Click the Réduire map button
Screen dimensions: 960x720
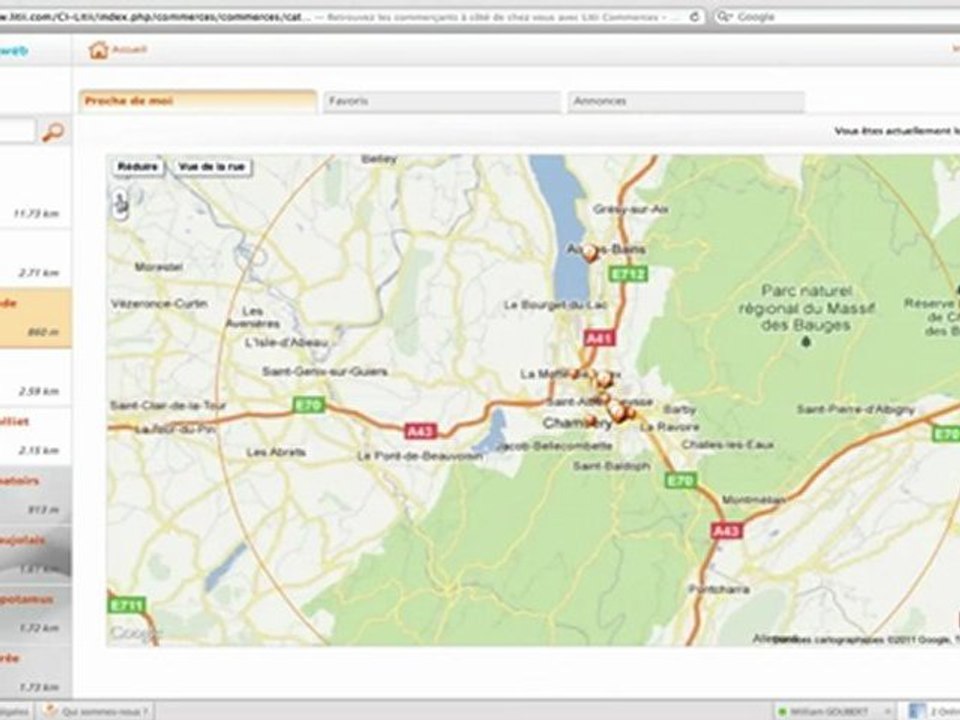pyautogui.click(x=138, y=167)
